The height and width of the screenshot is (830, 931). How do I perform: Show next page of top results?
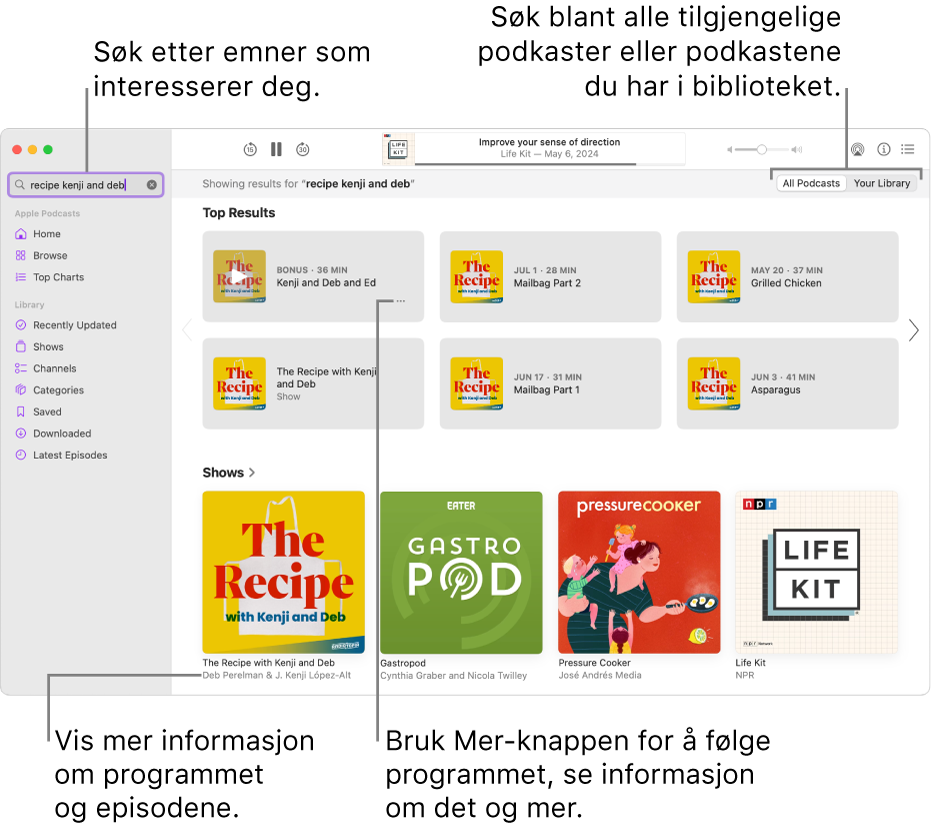pos(913,330)
